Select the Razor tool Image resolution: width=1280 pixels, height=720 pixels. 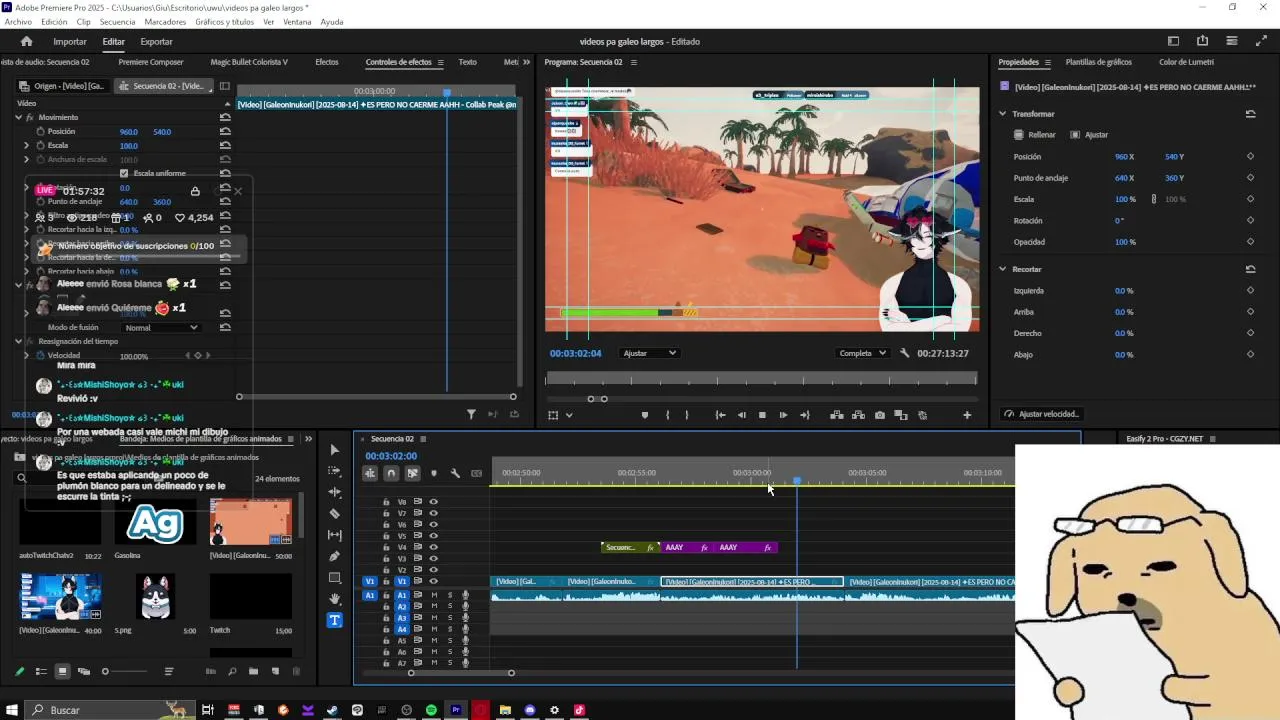tap(334, 513)
